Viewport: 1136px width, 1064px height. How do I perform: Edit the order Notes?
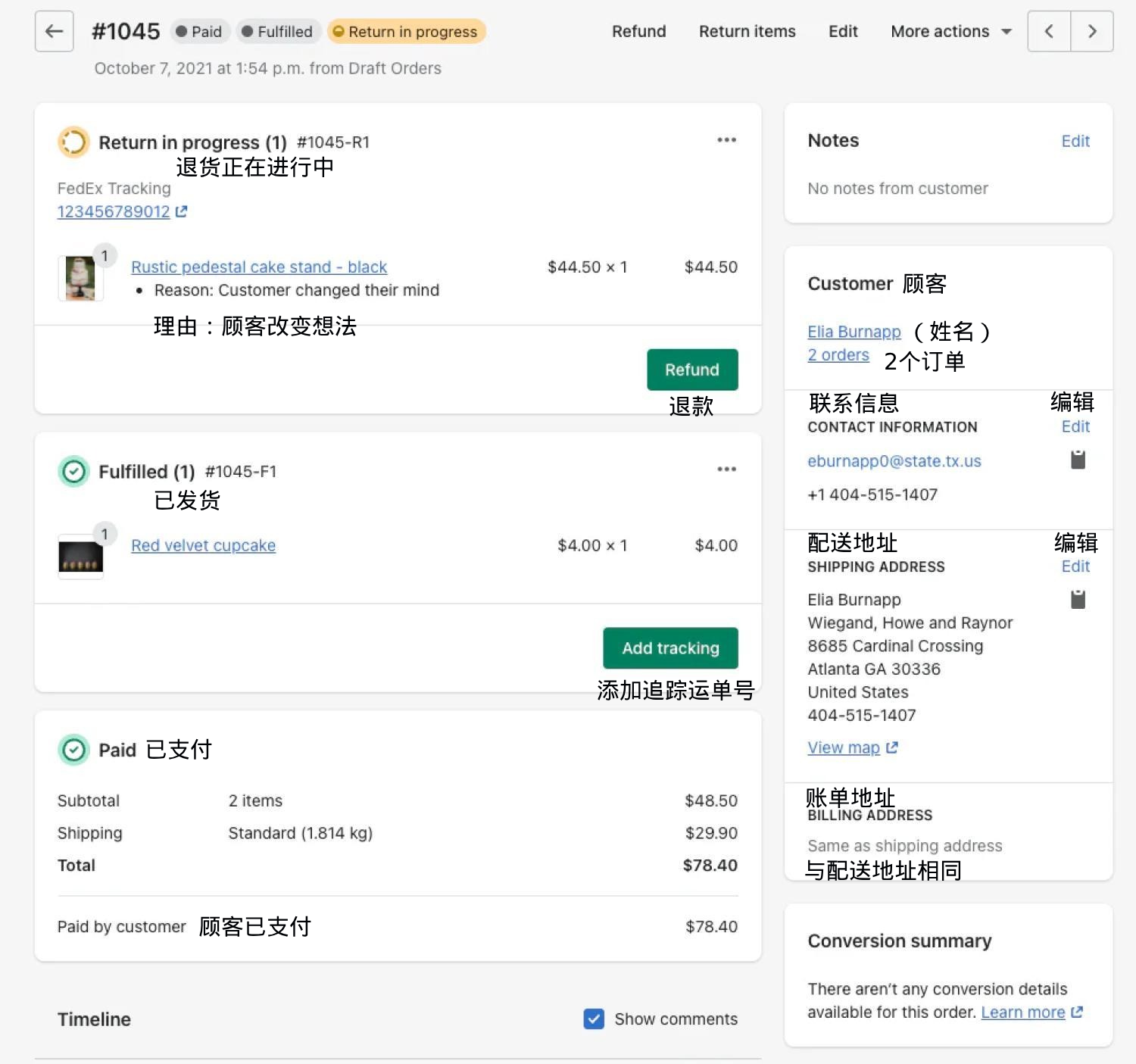1075,141
